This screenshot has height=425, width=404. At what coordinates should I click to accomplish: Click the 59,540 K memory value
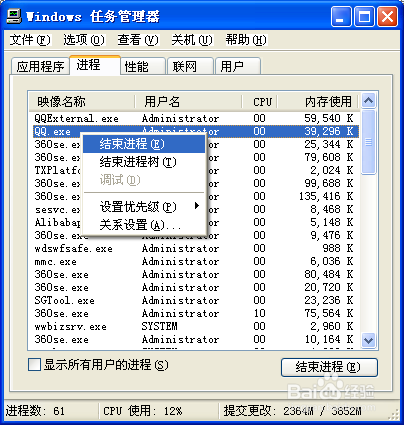[328, 118]
